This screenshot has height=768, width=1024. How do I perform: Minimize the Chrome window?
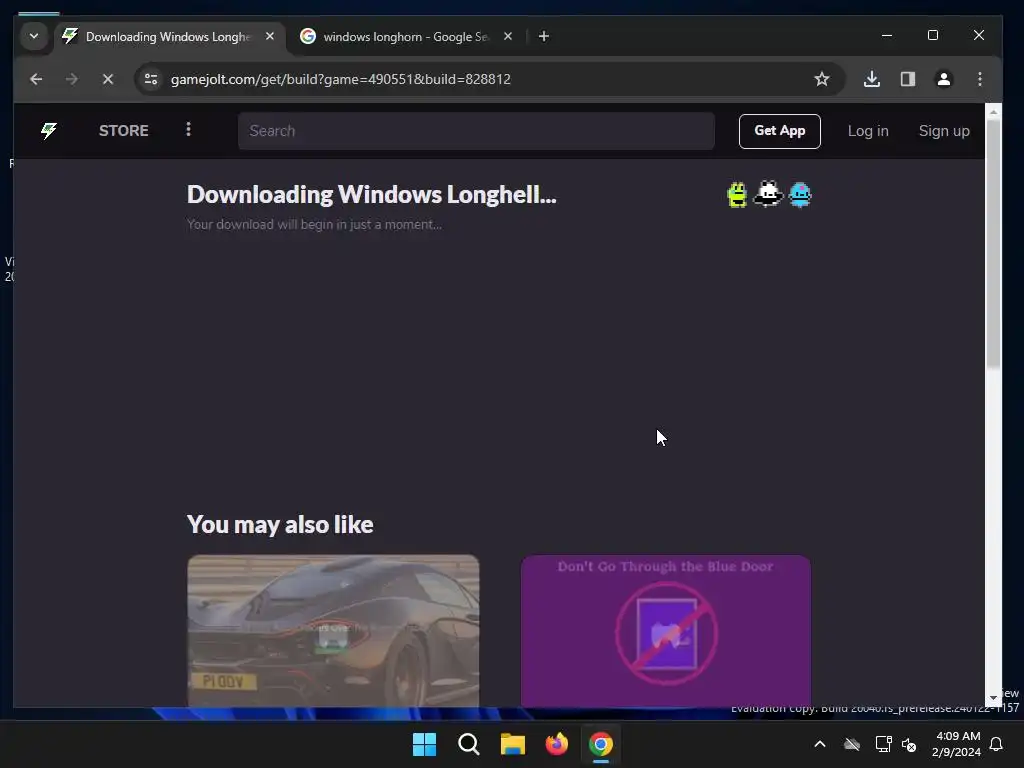pyautogui.click(x=887, y=35)
